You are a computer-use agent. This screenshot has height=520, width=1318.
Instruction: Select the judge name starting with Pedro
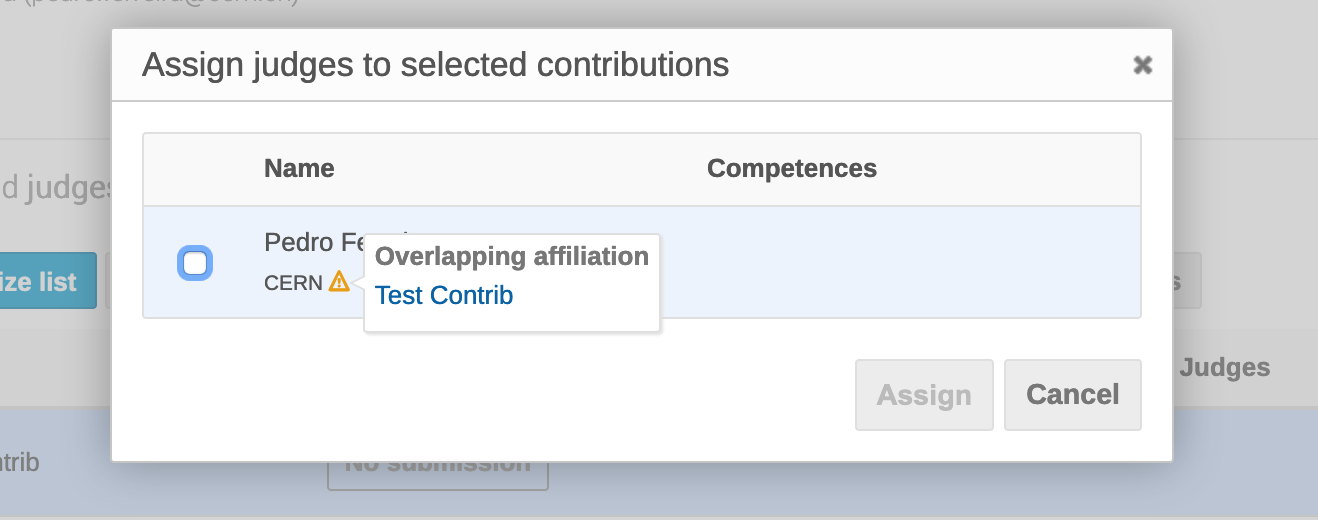tap(314, 242)
